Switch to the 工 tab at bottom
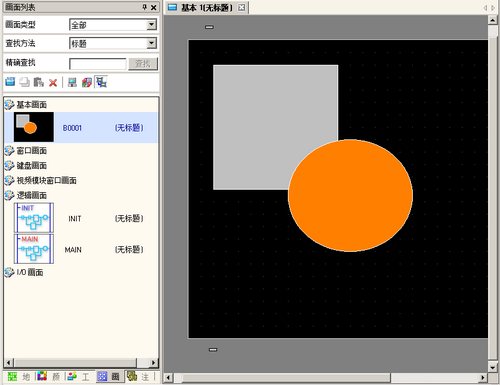500x385 pixels. [x=79, y=377]
